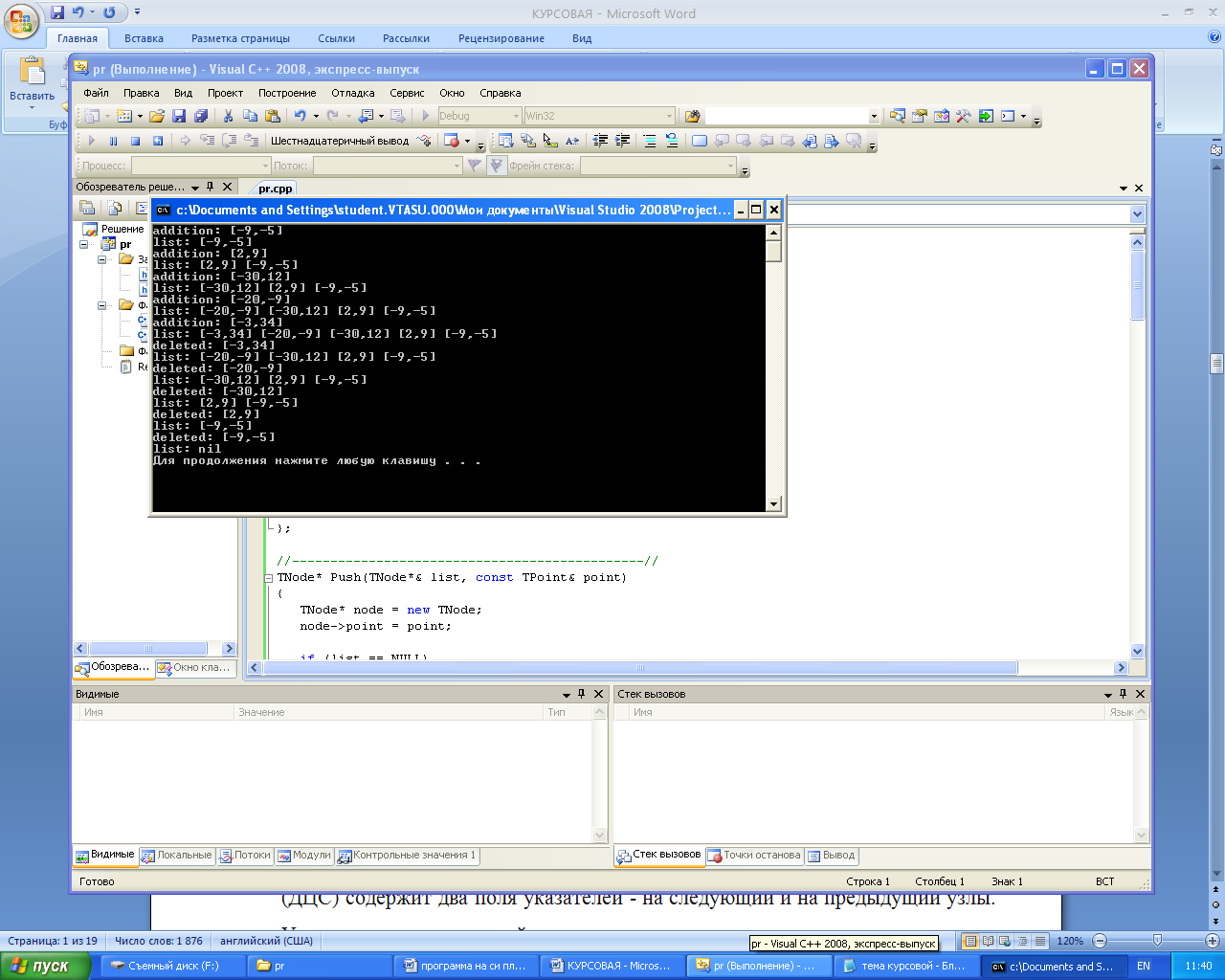Image resolution: width=1225 pixels, height=980 pixels.
Task: Open the Съемный диск (F:) taskbar button
Action: pos(172,966)
